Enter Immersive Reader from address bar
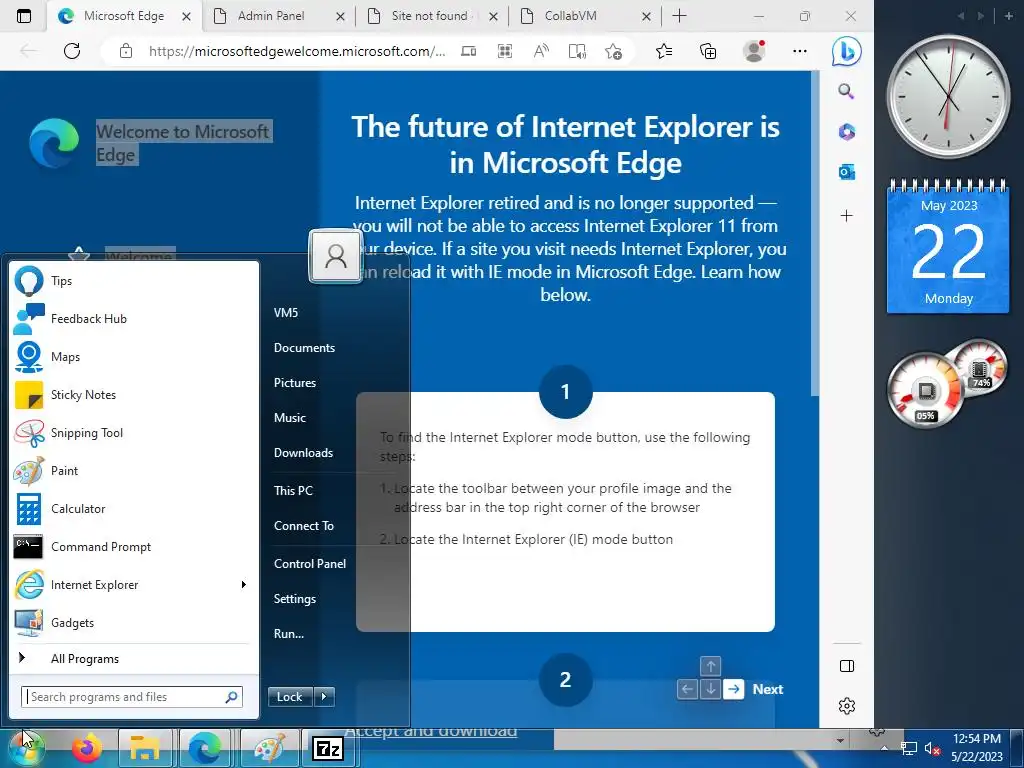Viewport: 1024px width, 768px height. pos(577,51)
